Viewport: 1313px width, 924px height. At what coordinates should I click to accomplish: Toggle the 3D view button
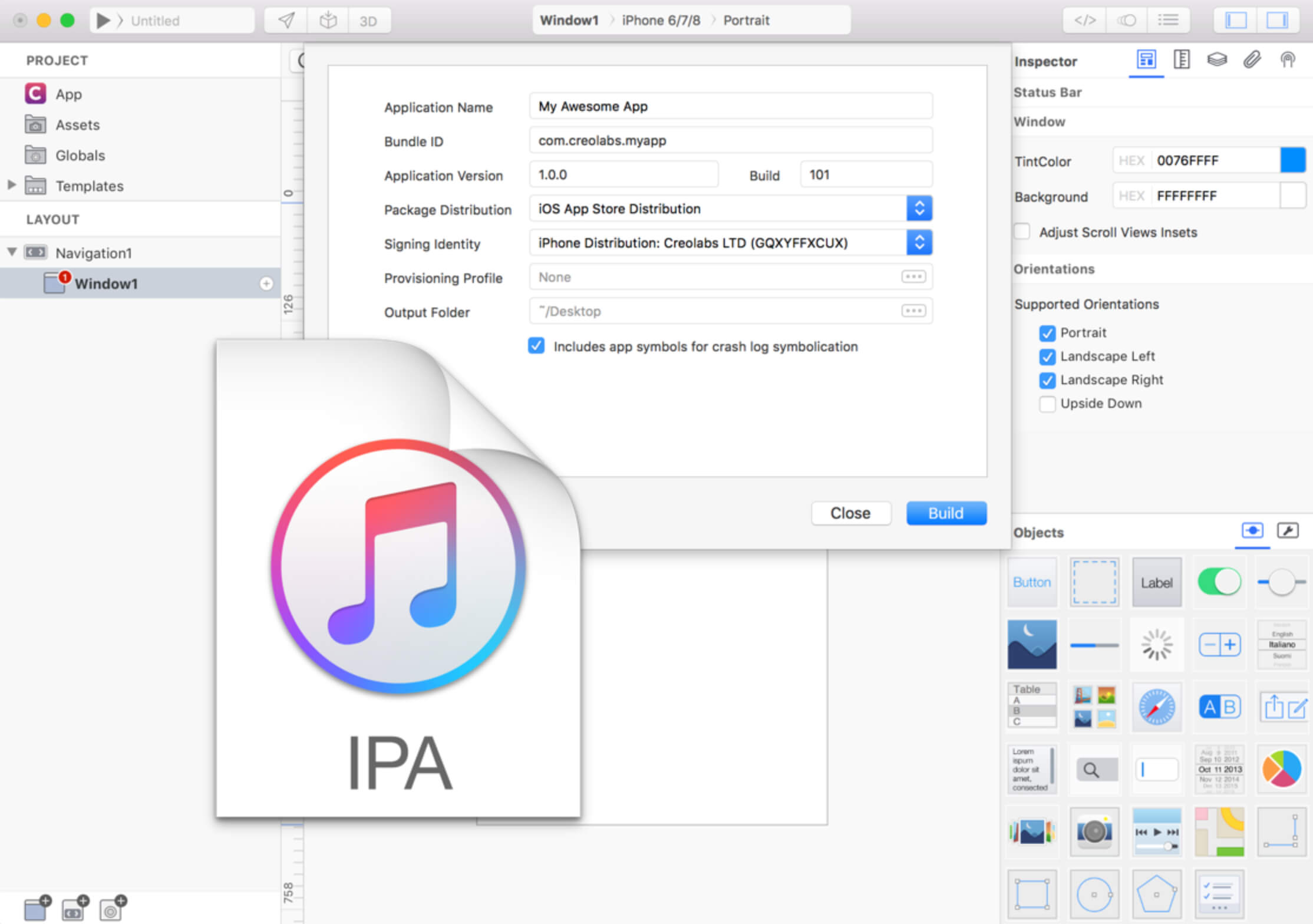point(369,21)
